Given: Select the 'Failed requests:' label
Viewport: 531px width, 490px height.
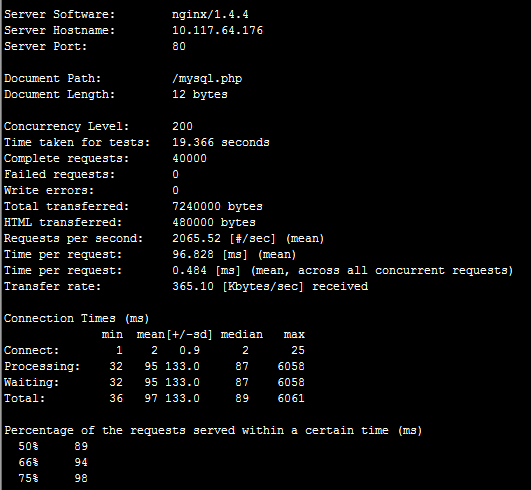Looking at the screenshot, I should point(60,175).
